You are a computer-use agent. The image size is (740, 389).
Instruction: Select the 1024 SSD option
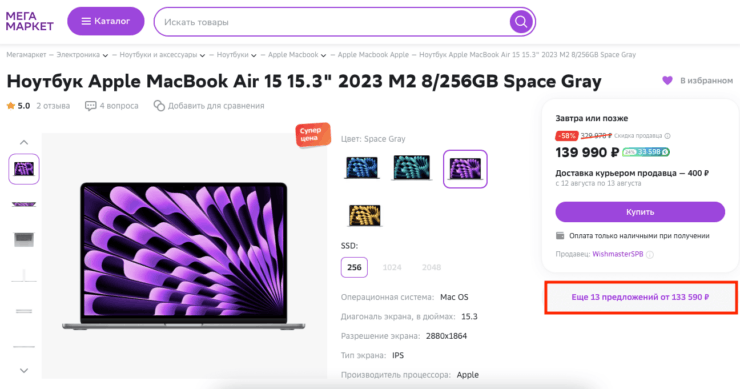[x=392, y=267]
